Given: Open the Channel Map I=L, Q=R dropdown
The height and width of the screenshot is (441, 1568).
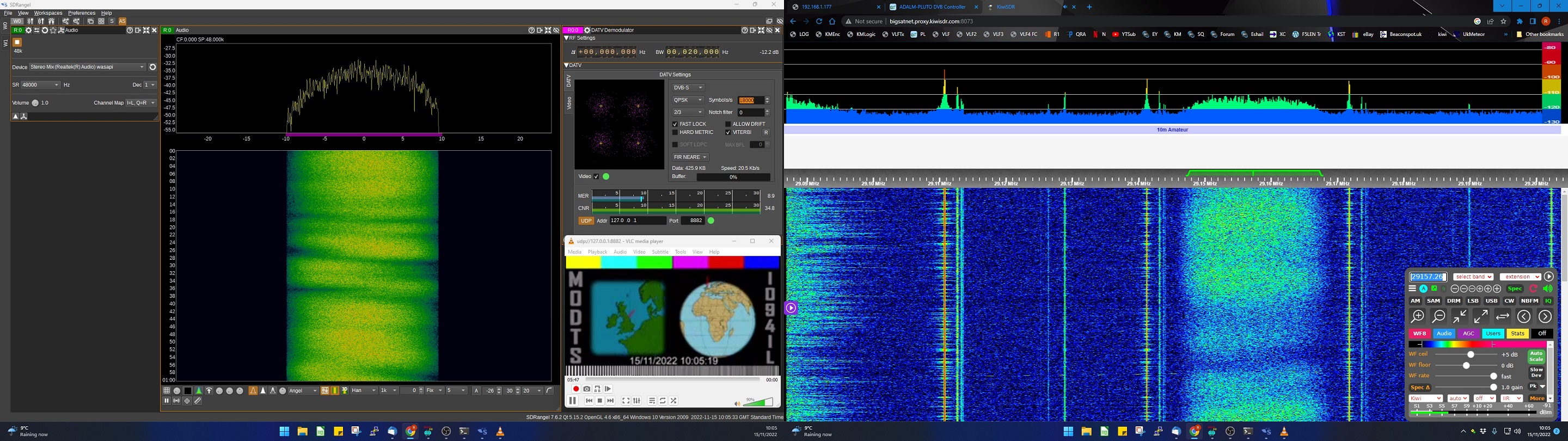Looking at the screenshot, I should point(141,103).
